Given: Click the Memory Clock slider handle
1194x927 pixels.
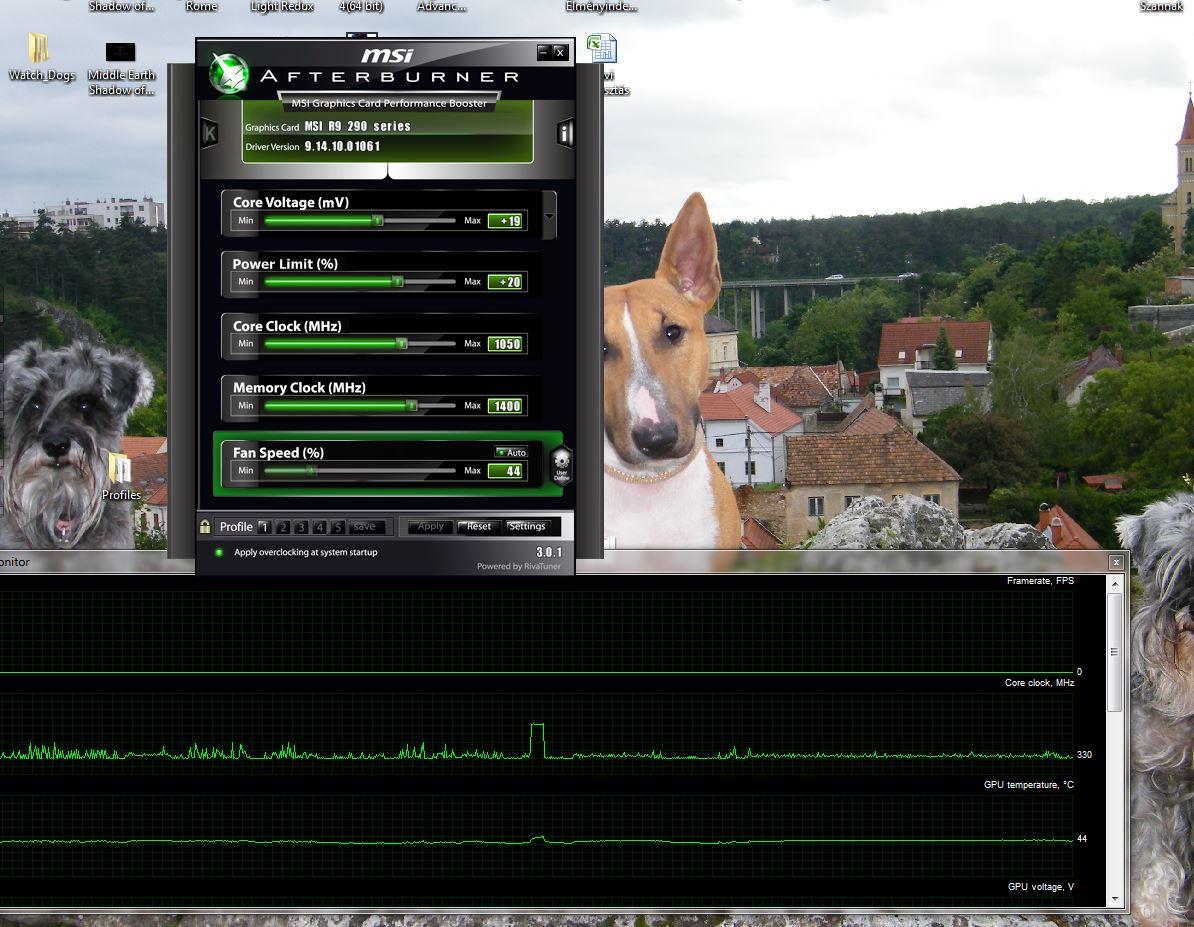Looking at the screenshot, I should pyautogui.click(x=412, y=406).
